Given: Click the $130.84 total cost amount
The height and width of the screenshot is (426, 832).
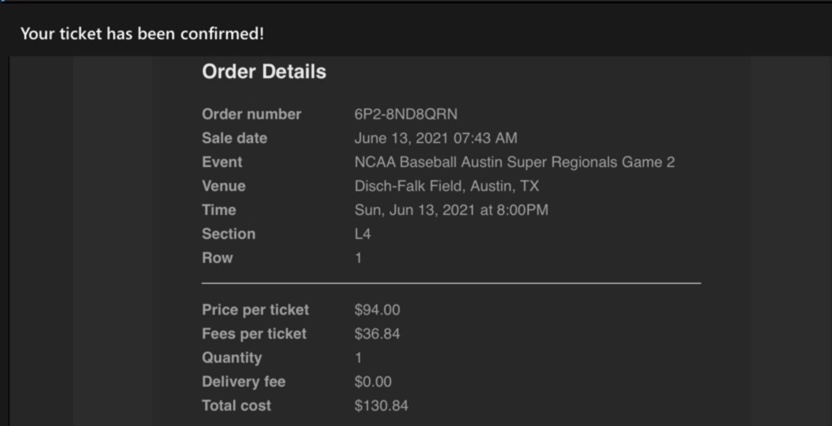Looking at the screenshot, I should coord(381,406).
